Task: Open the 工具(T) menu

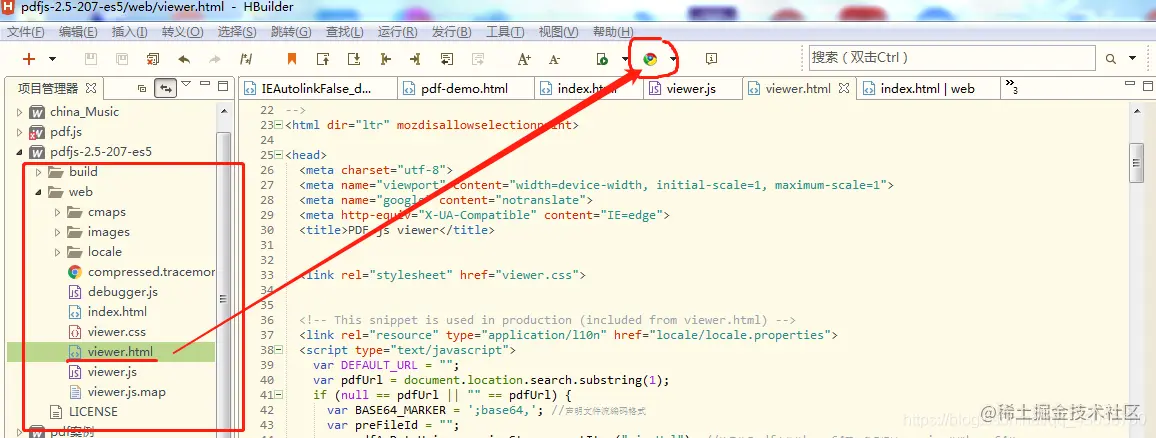Action: [x=505, y=32]
